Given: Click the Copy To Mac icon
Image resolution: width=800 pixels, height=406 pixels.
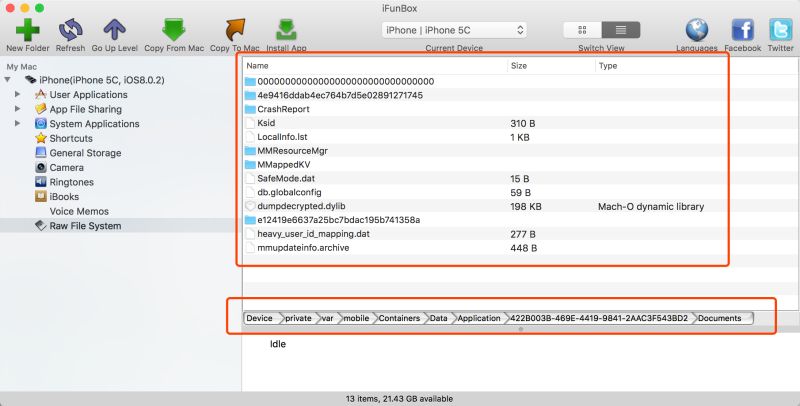Looking at the screenshot, I should coord(235,30).
